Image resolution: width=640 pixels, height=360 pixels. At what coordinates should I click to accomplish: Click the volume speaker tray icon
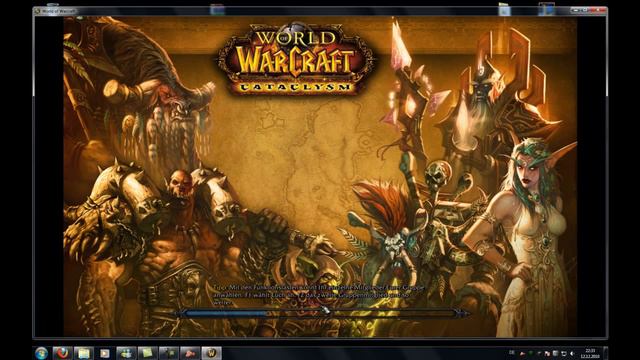pos(572,353)
